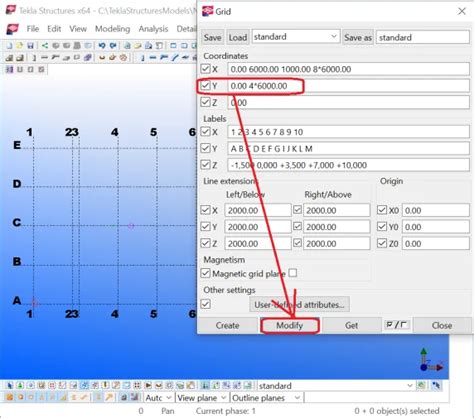
Task: Click the Create button in Grid dialog
Action: (x=227, y=325)
